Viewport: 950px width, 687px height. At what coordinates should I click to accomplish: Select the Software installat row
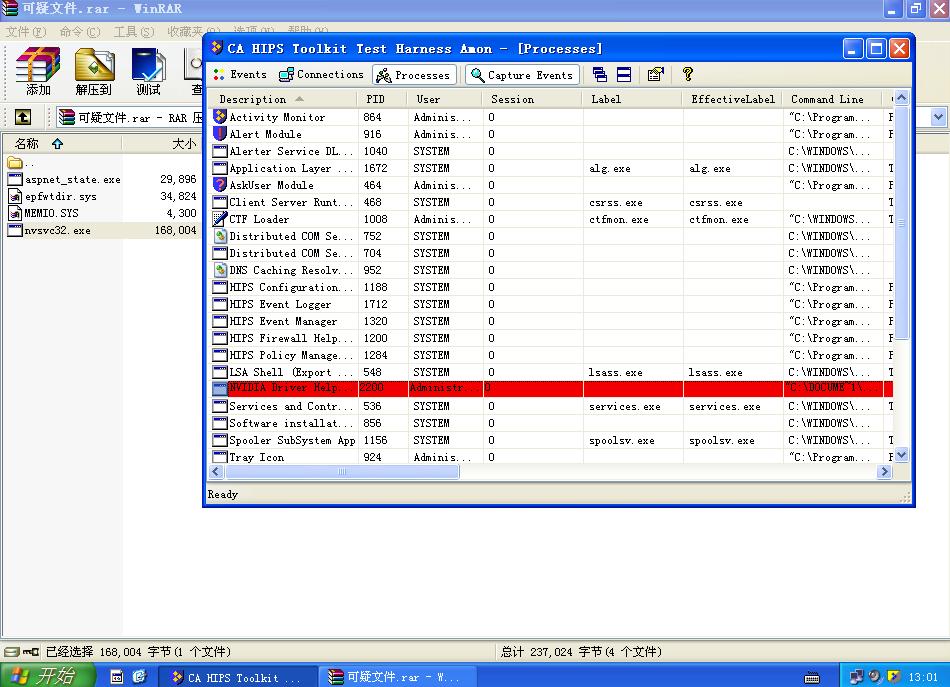click(x=552, y=423)
